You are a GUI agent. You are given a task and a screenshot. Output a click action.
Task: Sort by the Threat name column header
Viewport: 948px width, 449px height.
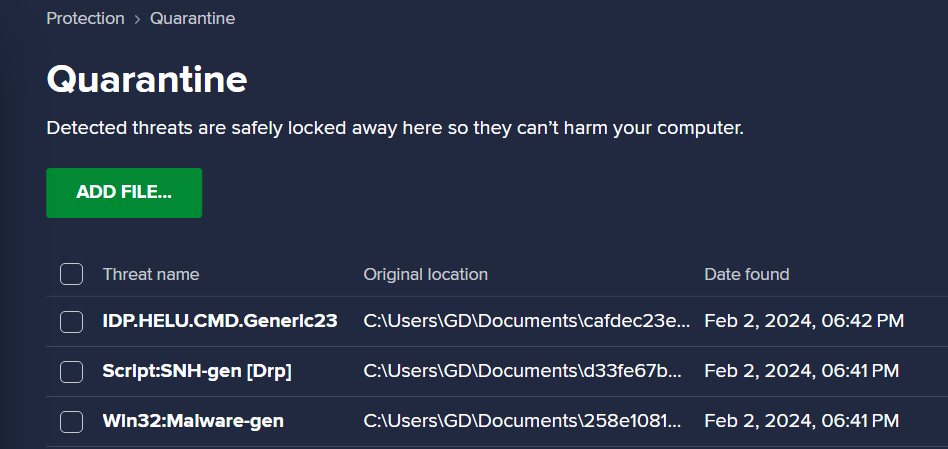151,274
